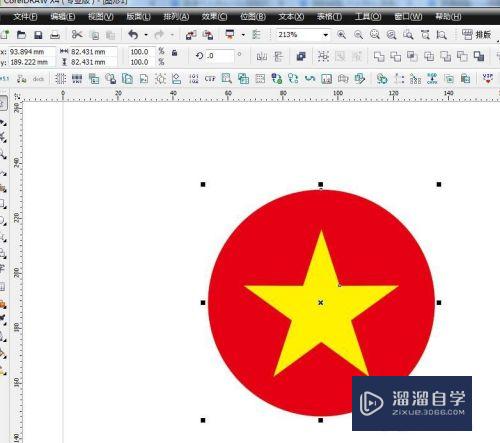Click the y position field 189.222 mm
This screenshot has height=443, width=500.
pyautogui.click(x=31, y=62)
